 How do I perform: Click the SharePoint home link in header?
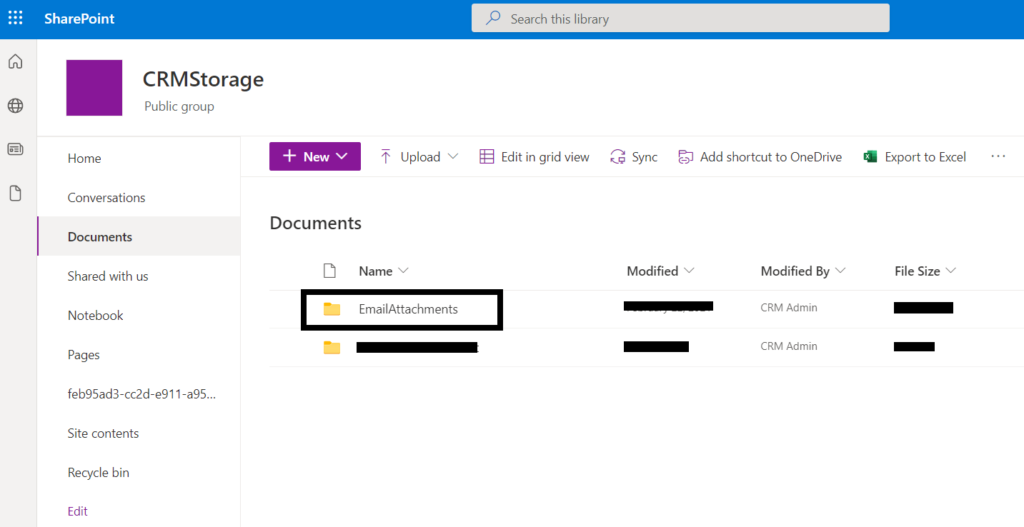click(79, 19)
